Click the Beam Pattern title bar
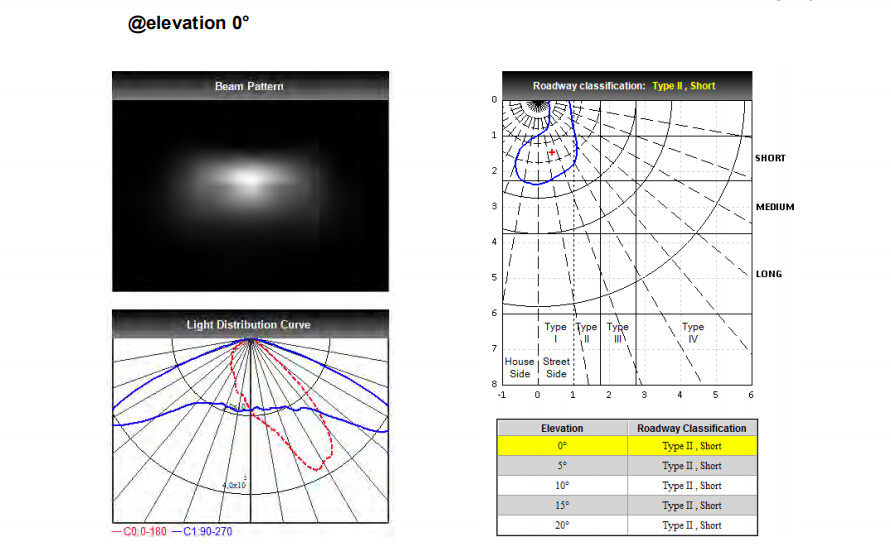Screen dimensions: 891x546 pos(249,86)
